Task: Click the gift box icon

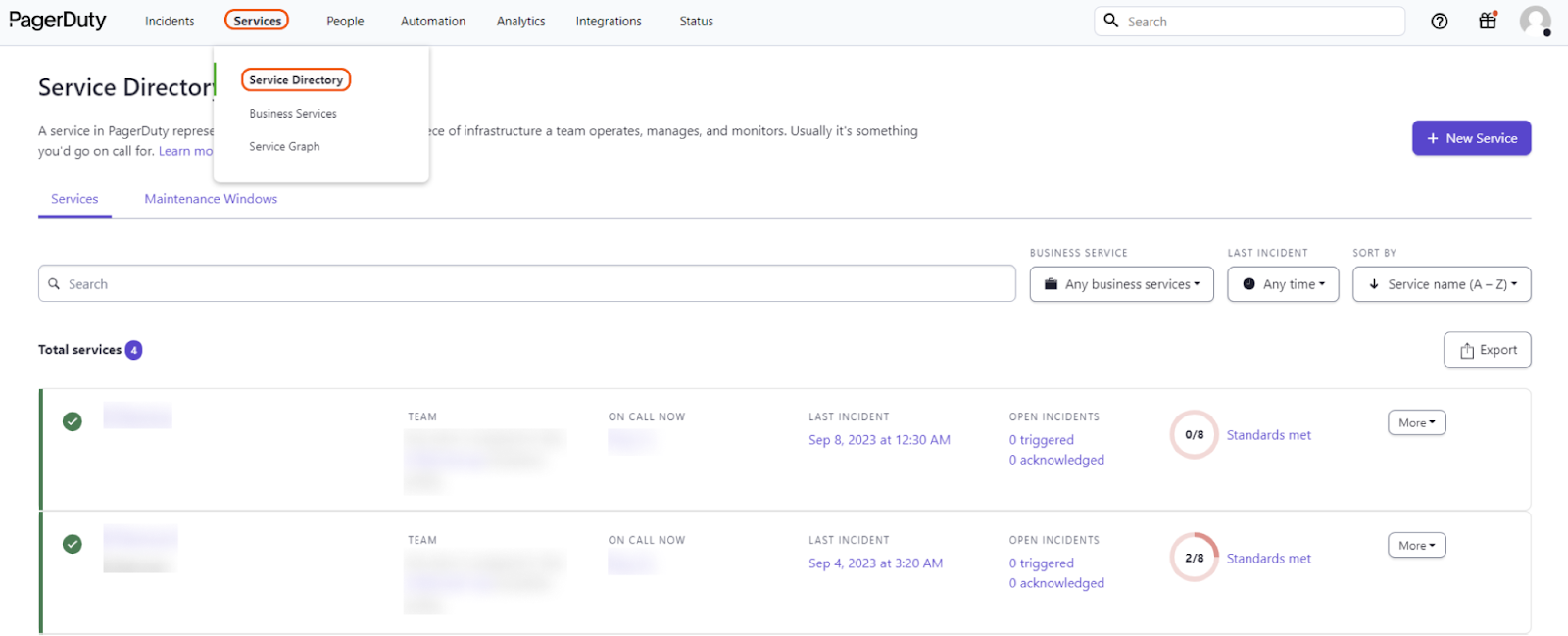Action: (x=1488, y=21)
